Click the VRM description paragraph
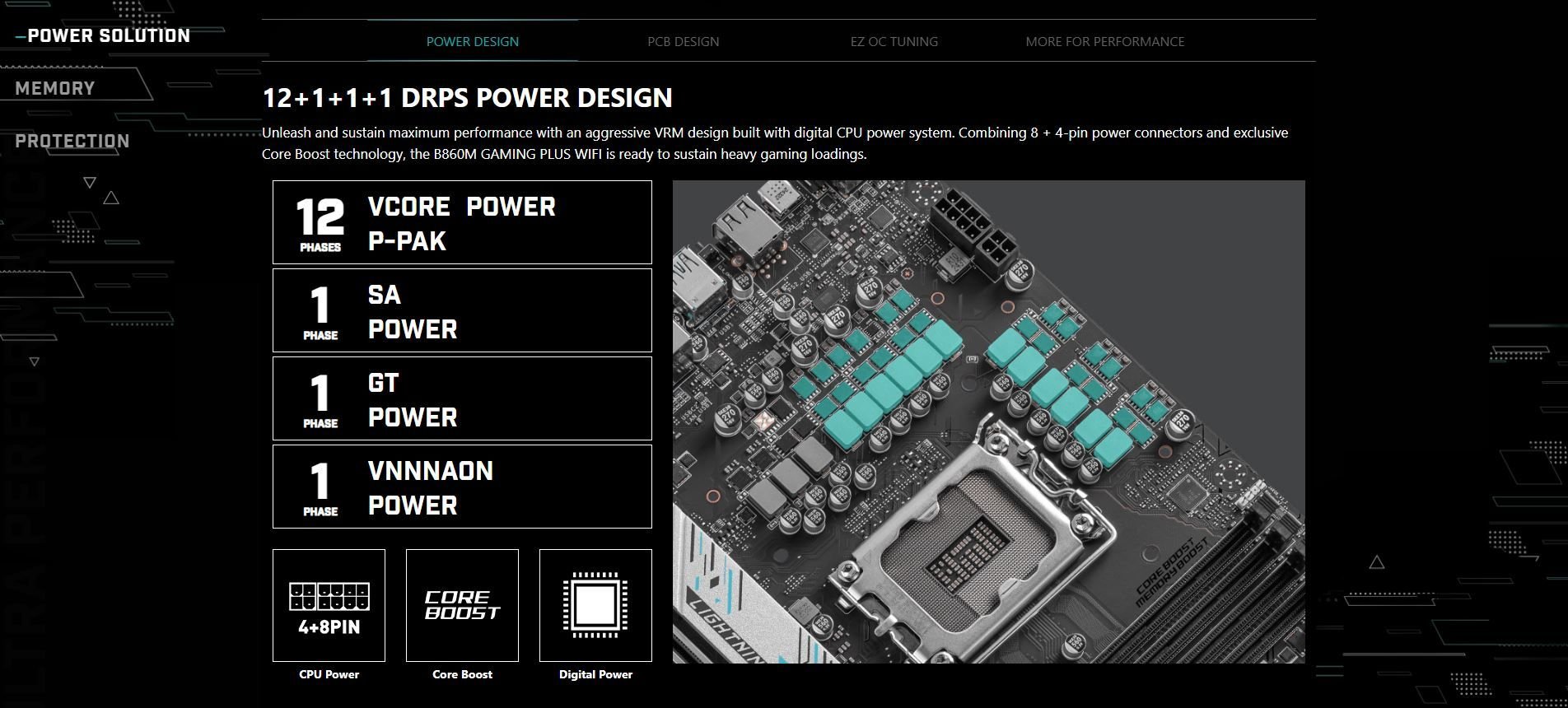 click(775, 143)
